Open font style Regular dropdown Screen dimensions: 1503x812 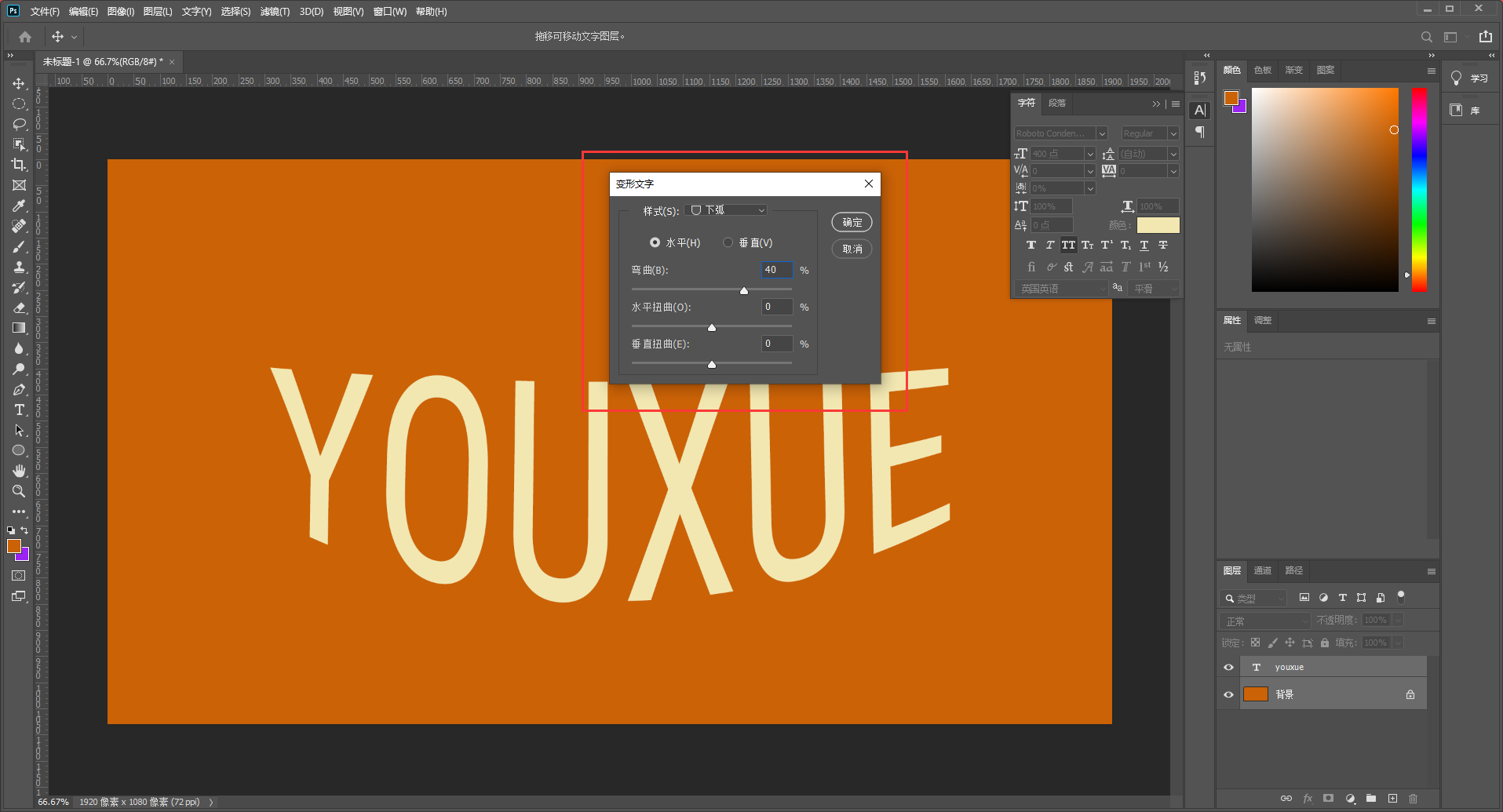[x=1150, y=133]
